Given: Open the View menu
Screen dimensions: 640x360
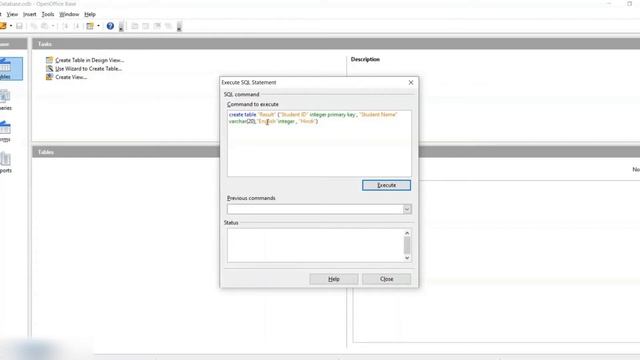Looking at the screenshot, I should pyautogui.click(x=12, y=14).
